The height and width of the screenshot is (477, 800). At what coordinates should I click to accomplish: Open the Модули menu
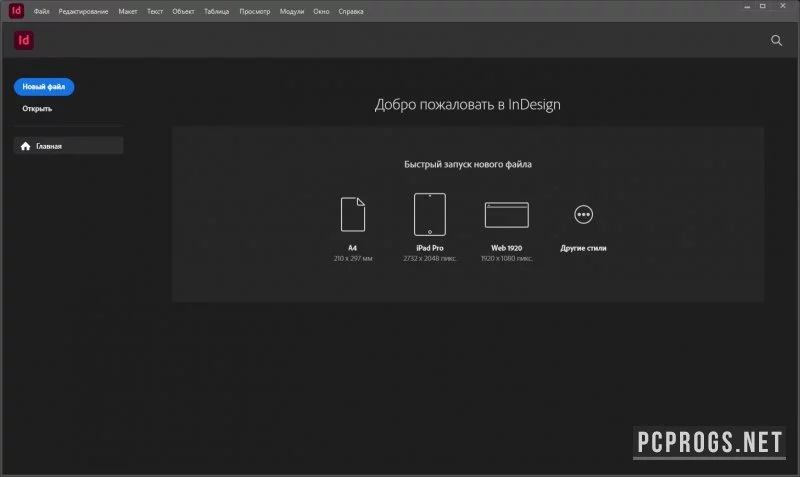291,11
